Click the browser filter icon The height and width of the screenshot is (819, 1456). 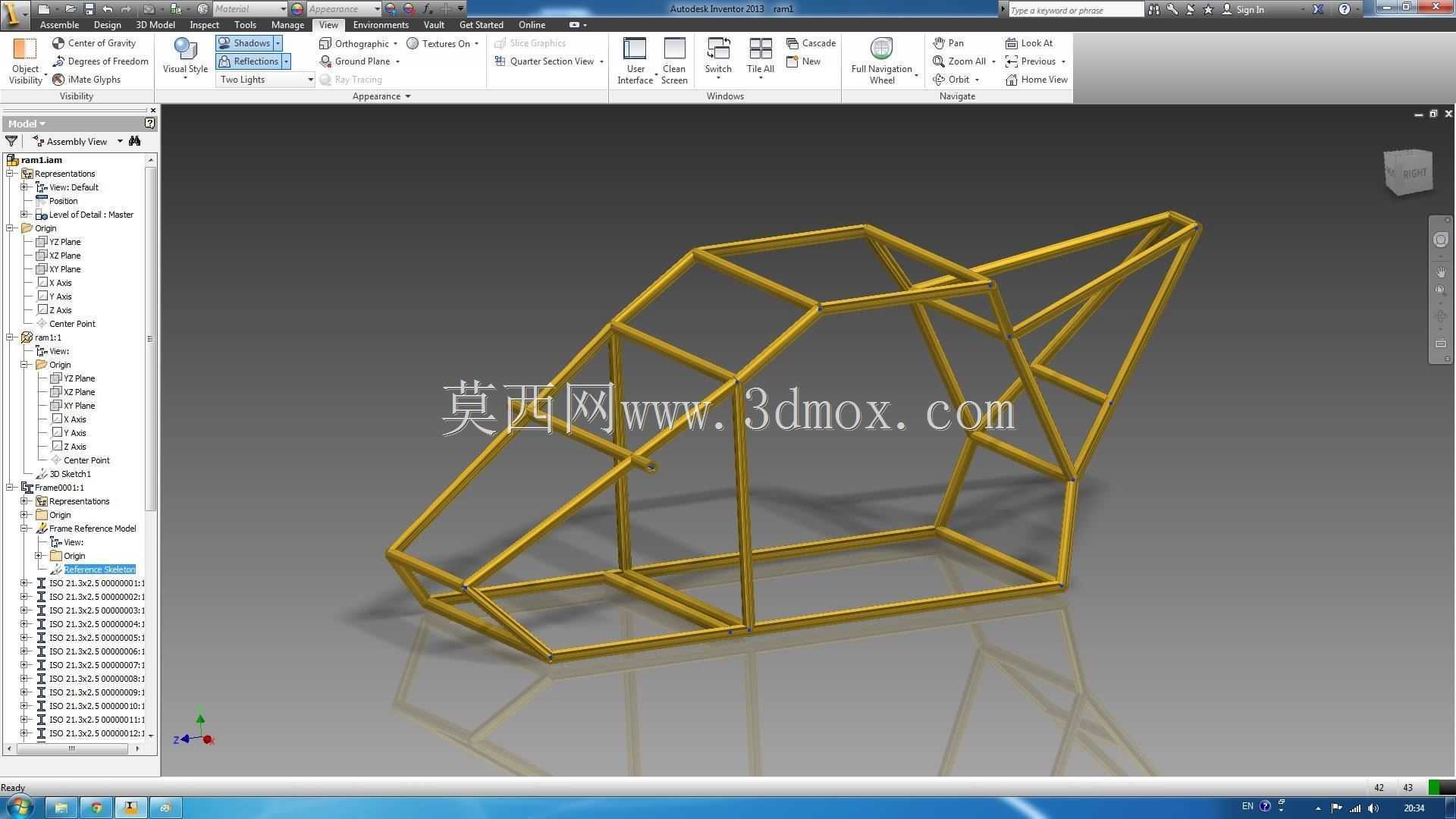pyautogui.click(x=11, y=141)
